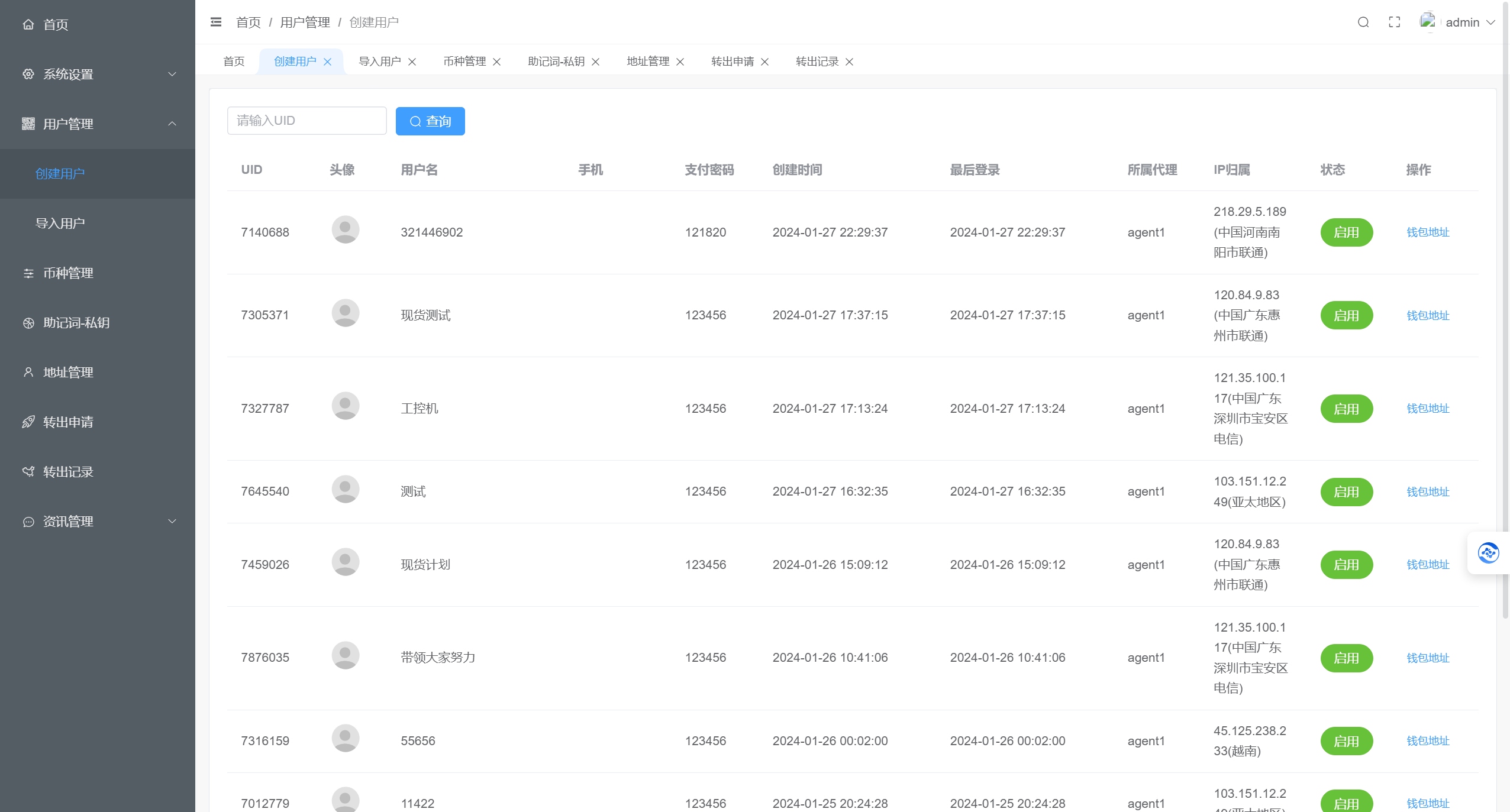The image size is (1510, 812).
Task: Open the search icon in top bar
Action: (x=1364, y=22)
